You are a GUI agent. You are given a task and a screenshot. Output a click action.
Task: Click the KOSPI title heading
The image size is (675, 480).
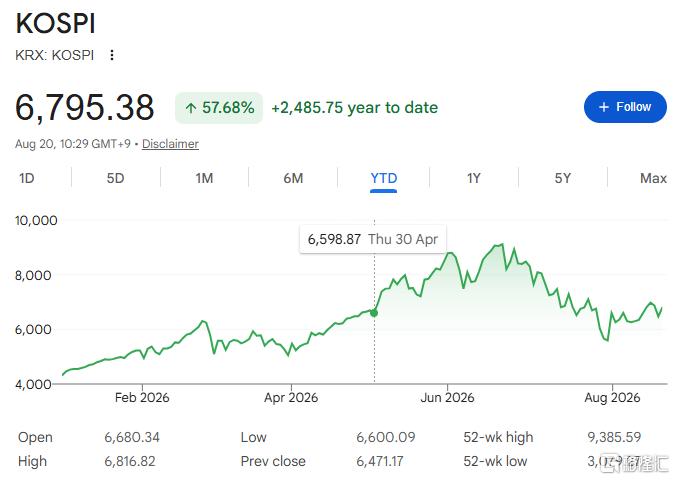pos(55,23)
